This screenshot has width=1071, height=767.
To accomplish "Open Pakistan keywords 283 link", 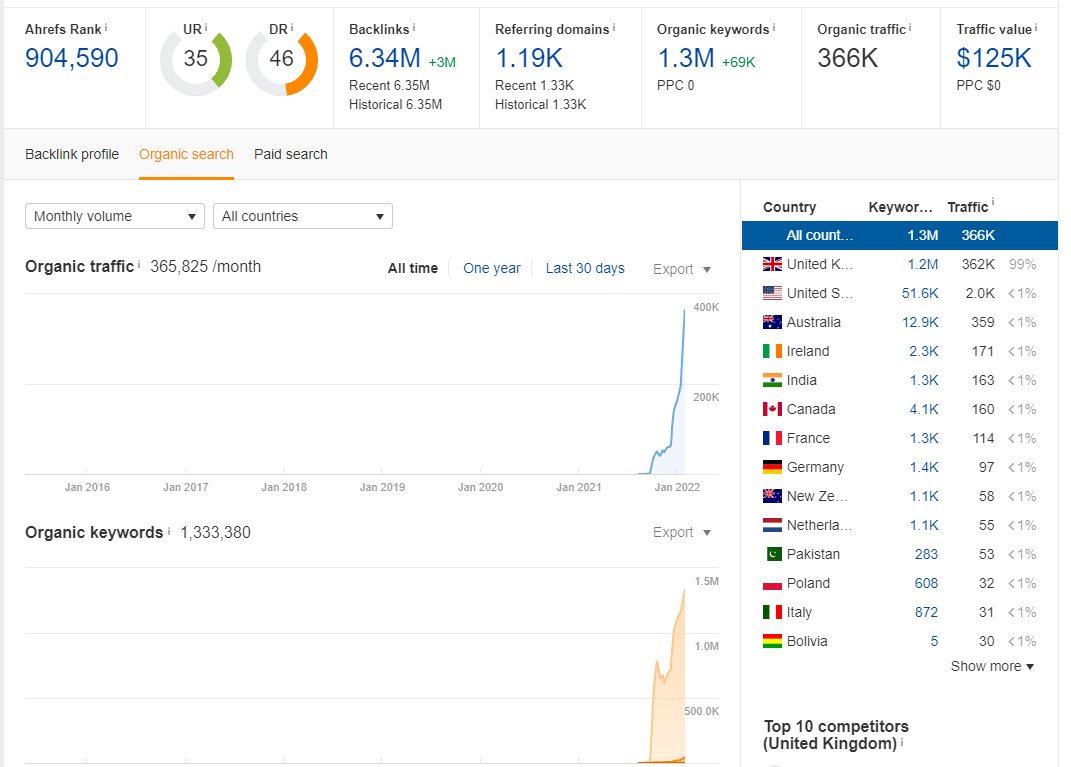I will pyautogui.click(x=926, y=554).
